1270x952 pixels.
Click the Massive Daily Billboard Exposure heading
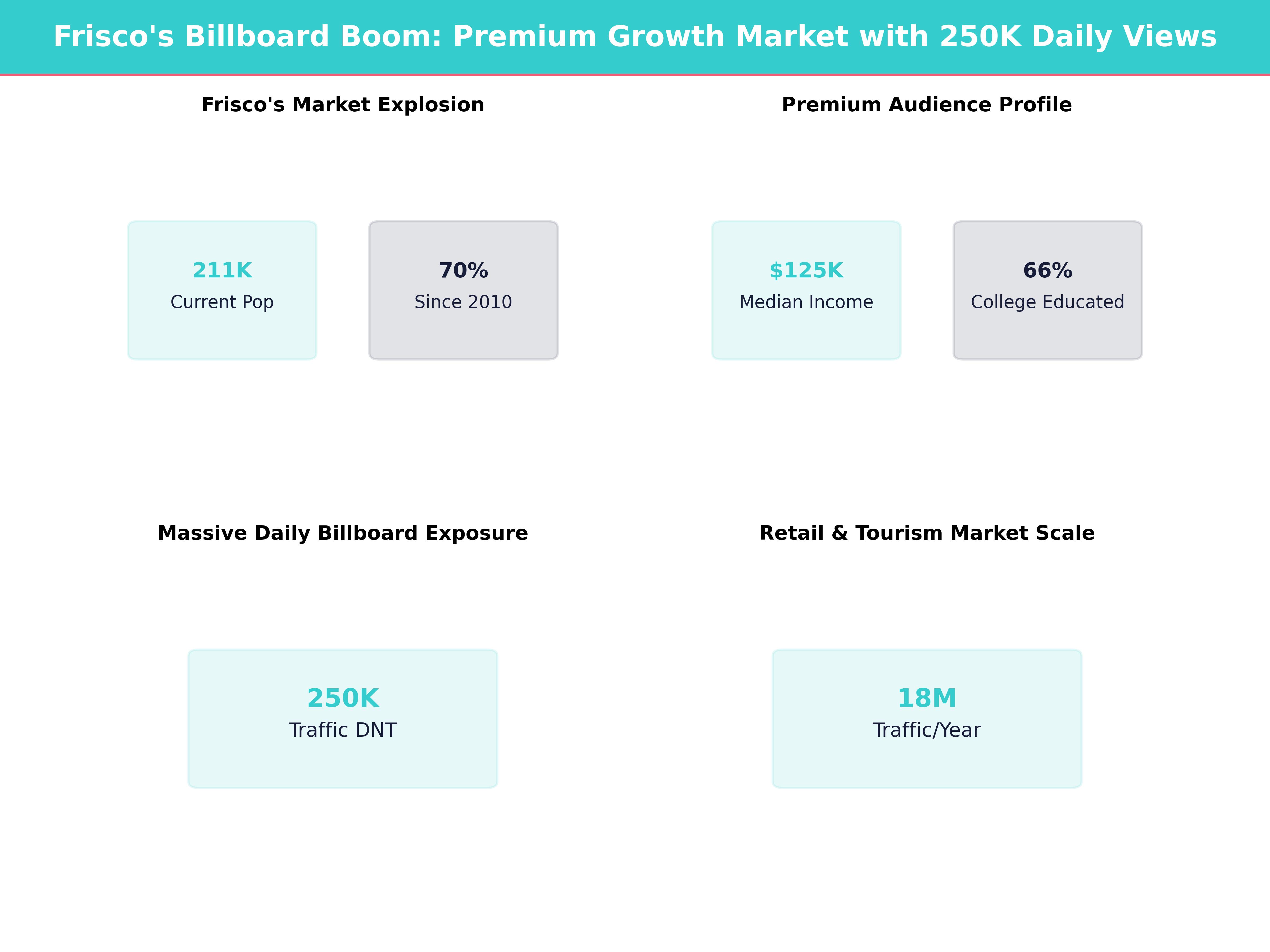(343, 533)
